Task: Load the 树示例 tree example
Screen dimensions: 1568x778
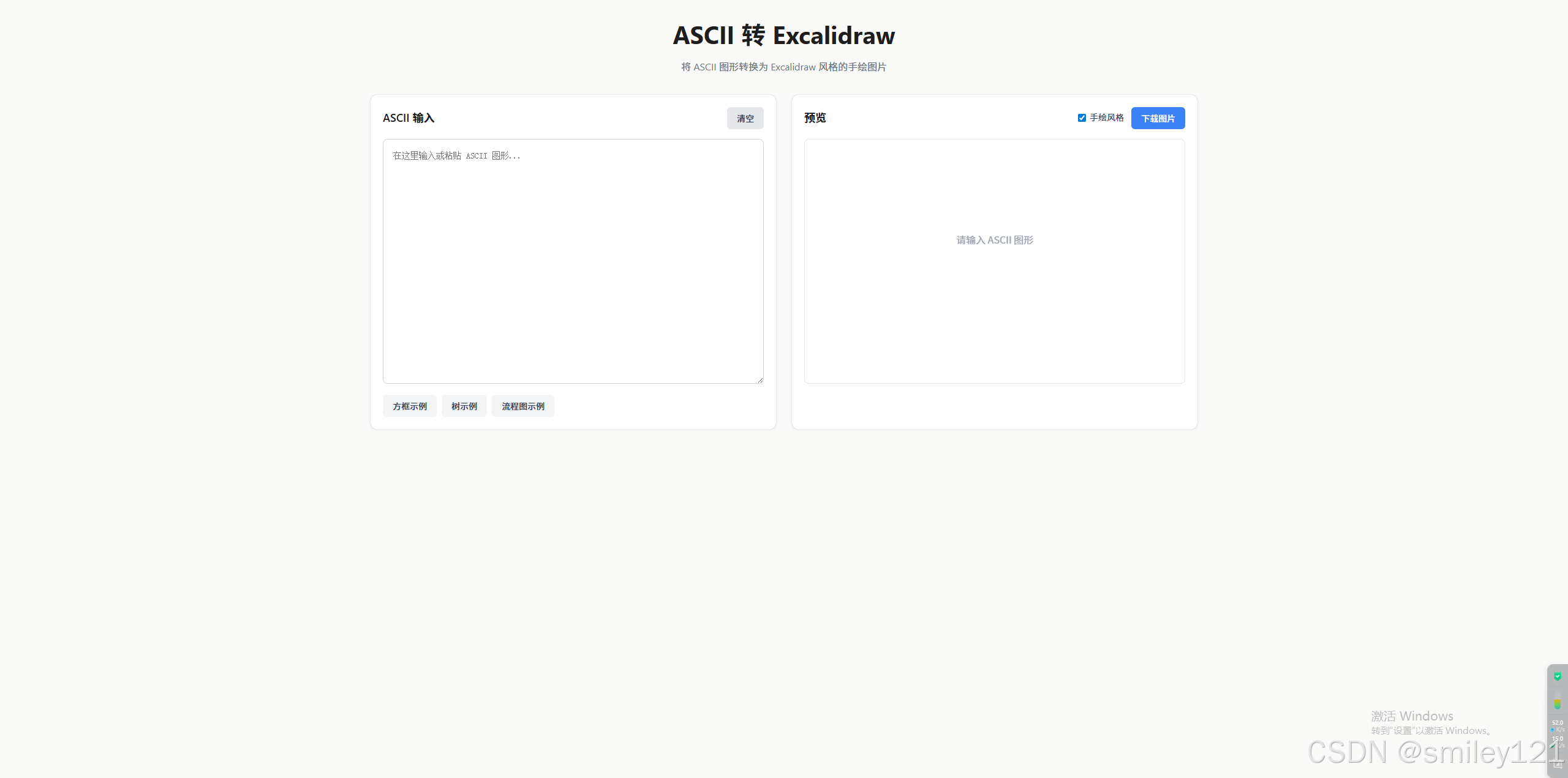Action: [464, 406]
